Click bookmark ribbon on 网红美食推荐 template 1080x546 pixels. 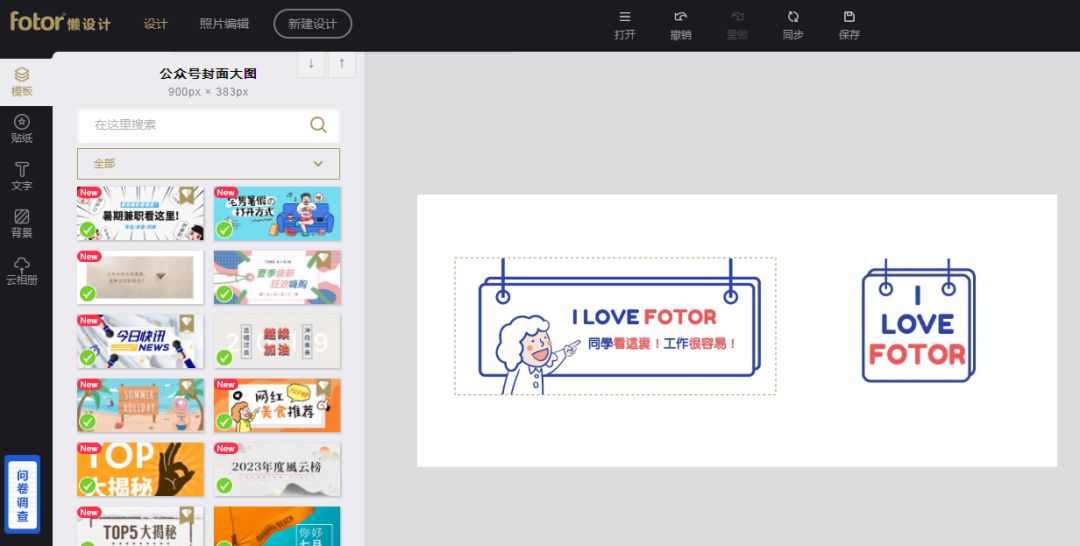tap(323, 388)
